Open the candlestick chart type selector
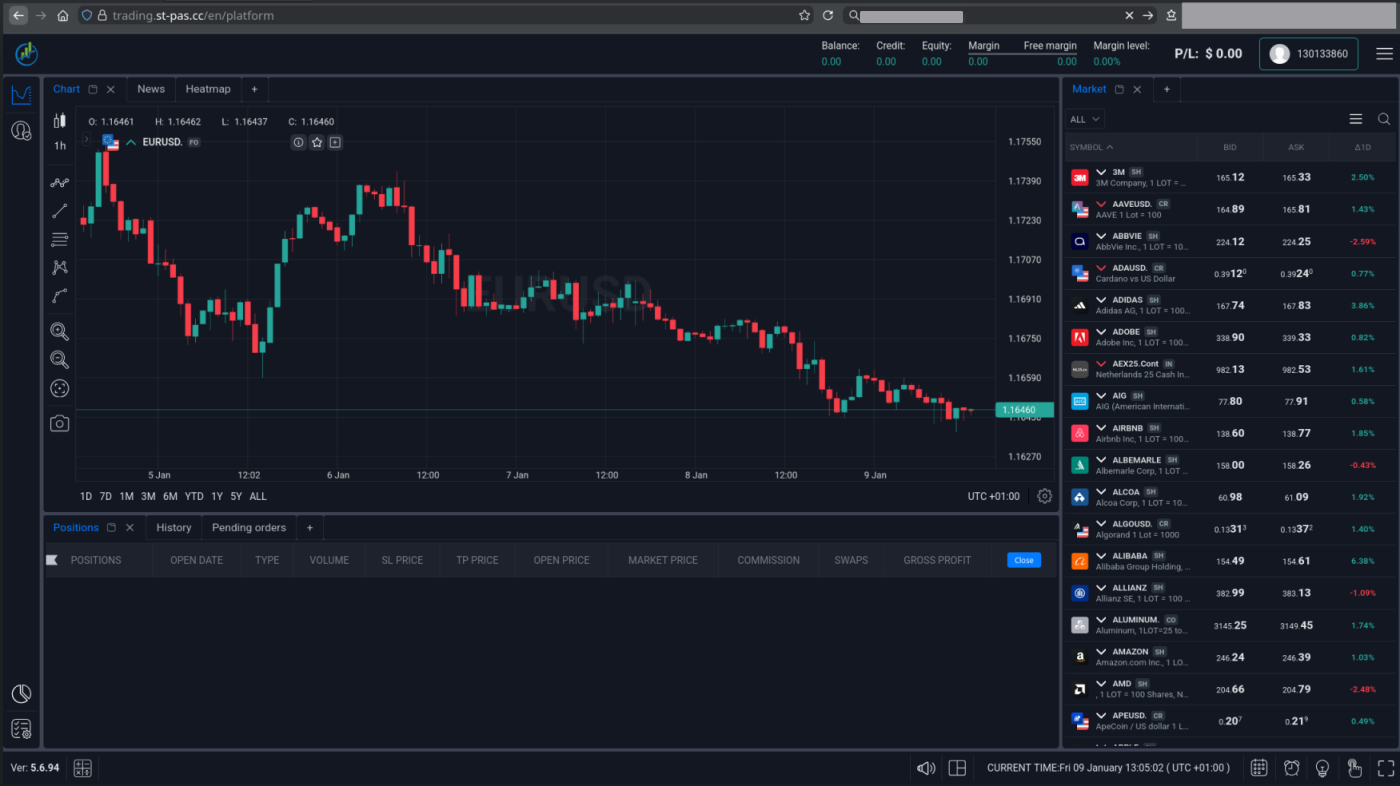This screenshot has height=786, width=1400. click(x=60, y=121)
